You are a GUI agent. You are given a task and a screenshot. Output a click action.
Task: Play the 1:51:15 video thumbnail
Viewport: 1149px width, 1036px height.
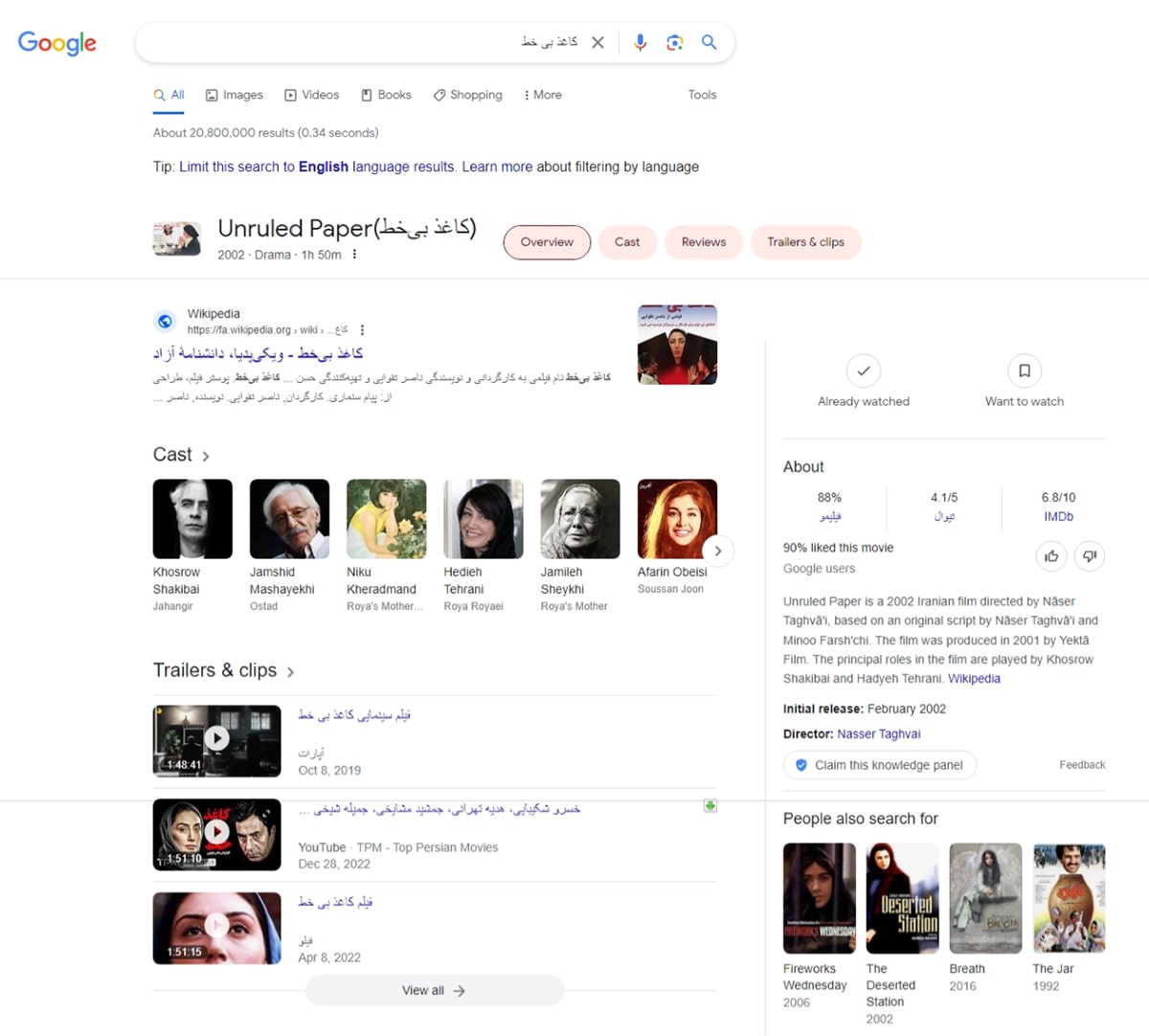coord(217,928)
